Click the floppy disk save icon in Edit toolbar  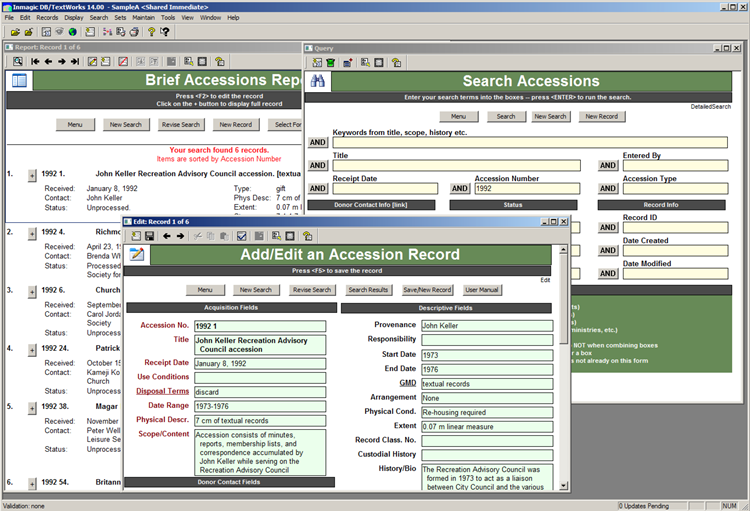click(x=150, y=236)
